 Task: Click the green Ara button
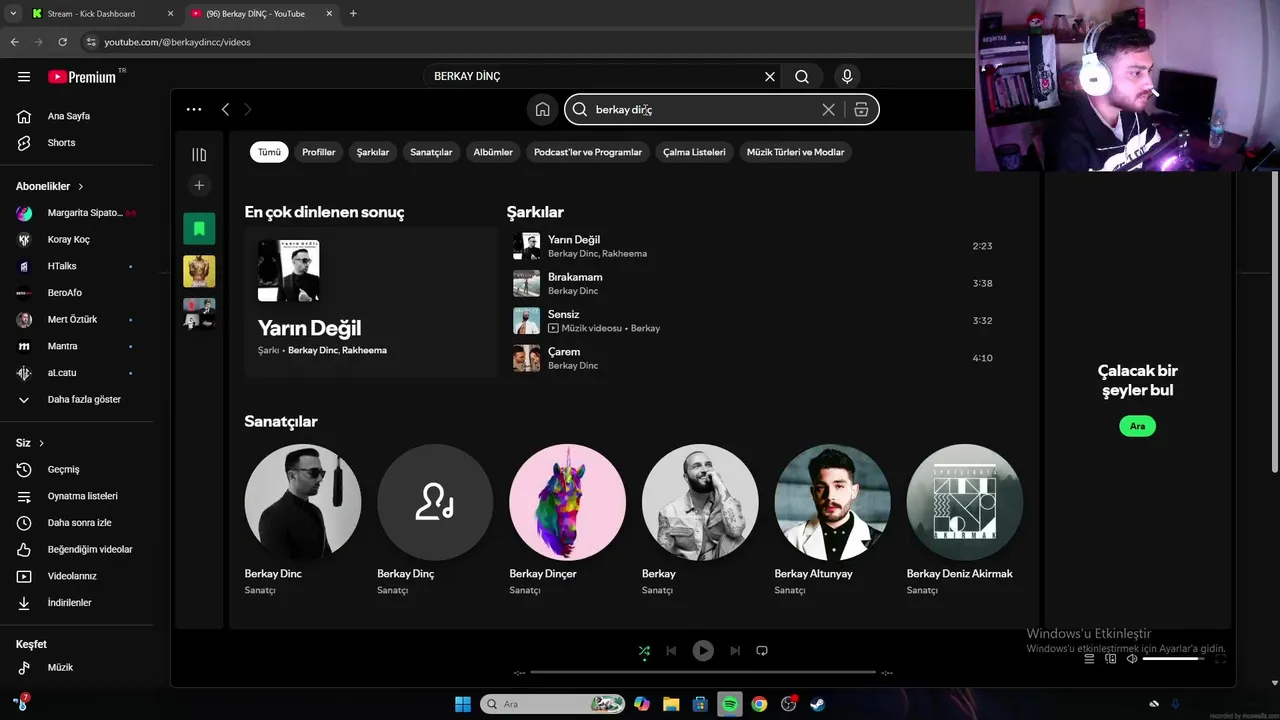point(1137,426)
